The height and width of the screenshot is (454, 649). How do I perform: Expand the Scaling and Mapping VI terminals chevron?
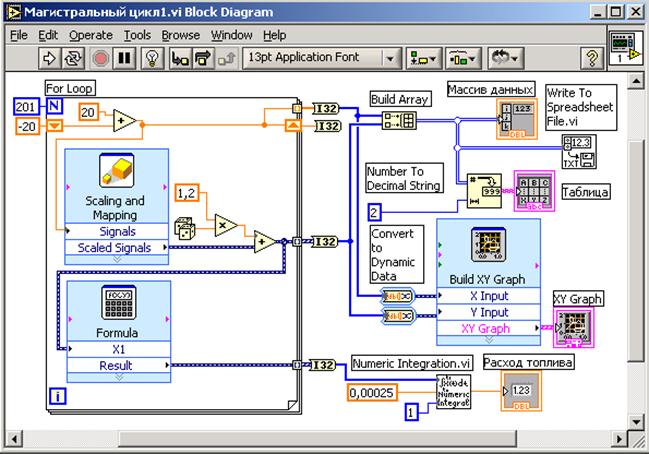tap(117, 260)
